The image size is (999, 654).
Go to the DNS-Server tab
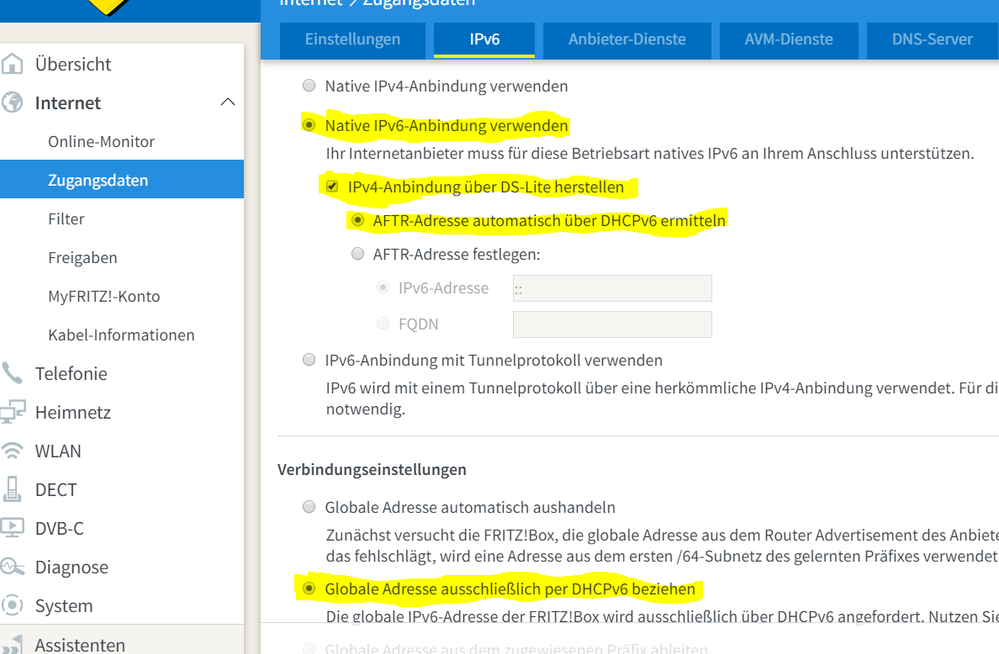point(932,40)
